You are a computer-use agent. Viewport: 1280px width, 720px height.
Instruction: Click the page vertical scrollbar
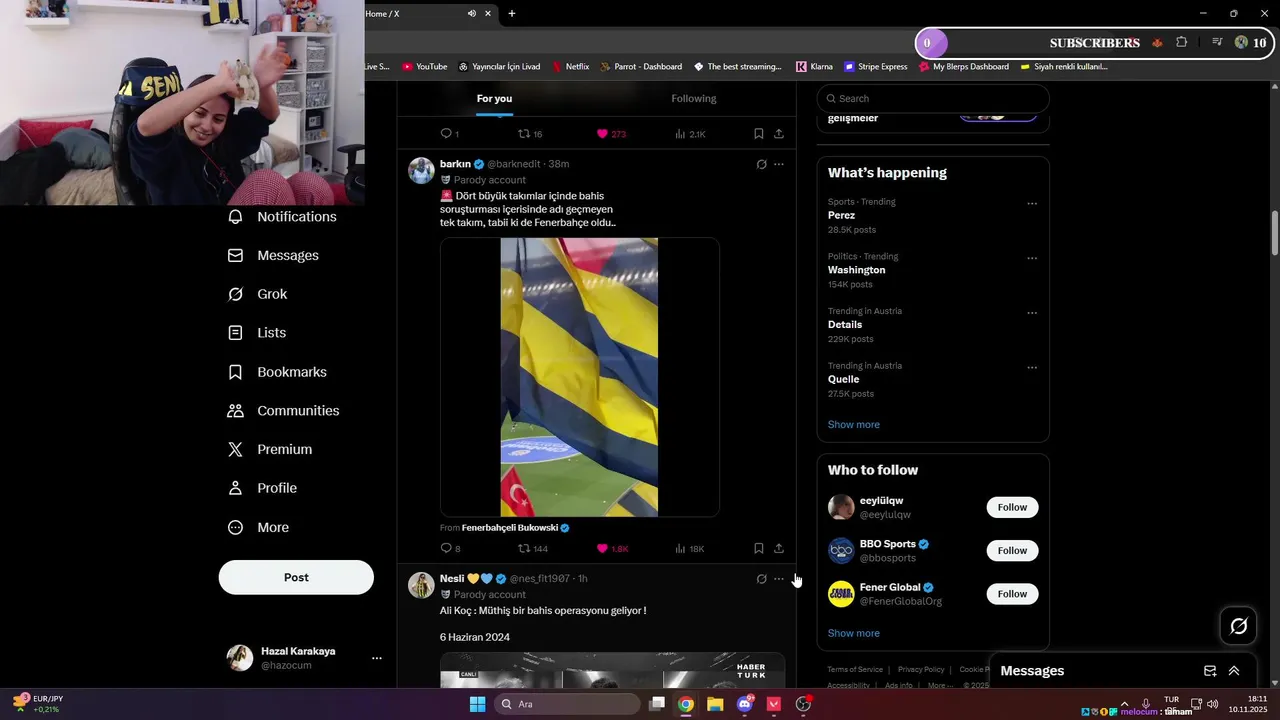[x=1274, y=232]
